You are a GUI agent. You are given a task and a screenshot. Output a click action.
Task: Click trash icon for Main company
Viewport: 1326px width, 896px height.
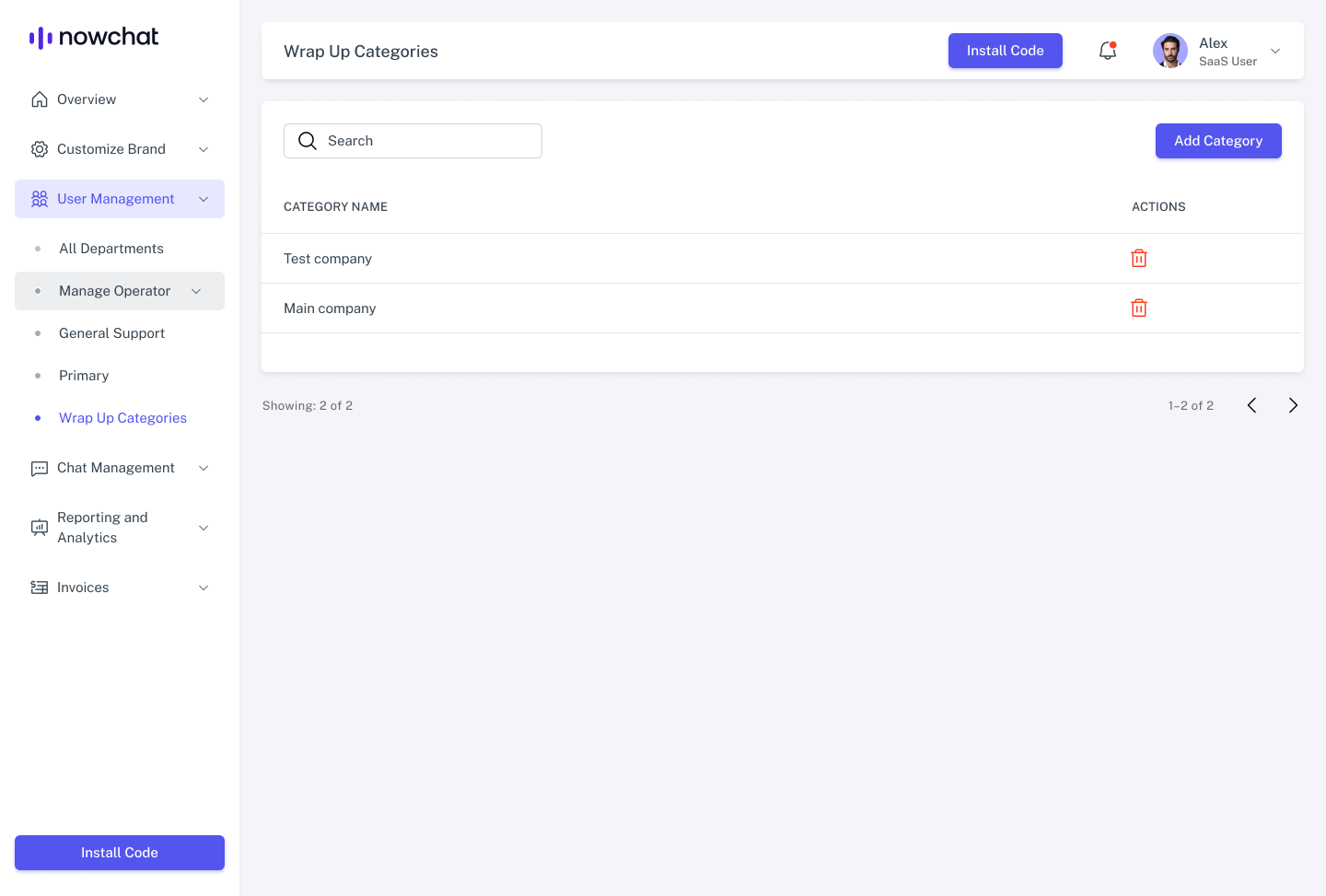click(x=1139, y=308)
